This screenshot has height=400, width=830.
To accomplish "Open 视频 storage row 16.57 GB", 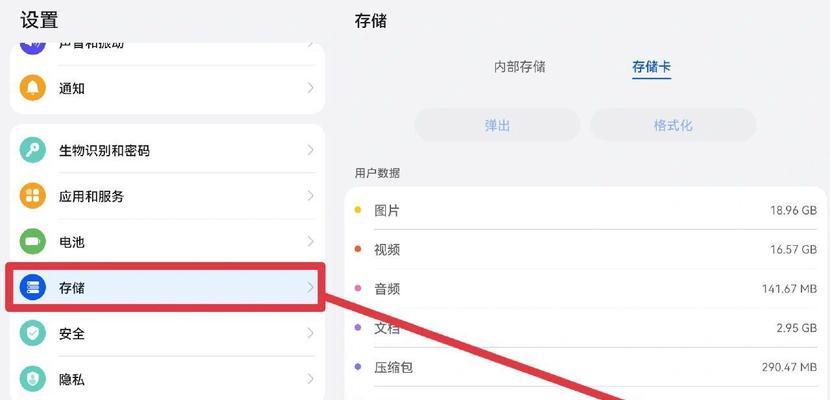I will 585,249.
